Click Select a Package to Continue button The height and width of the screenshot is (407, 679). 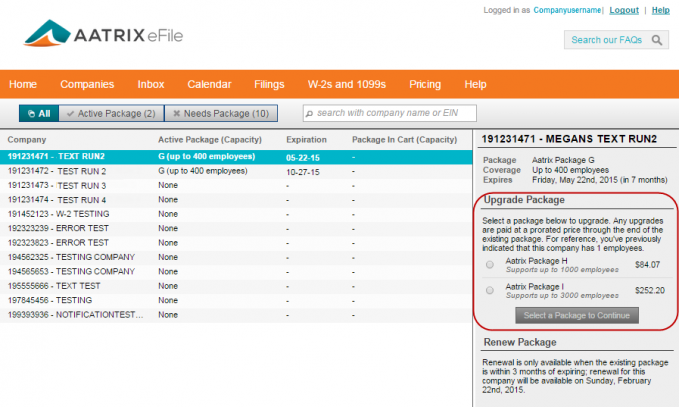click(x=576, y=315)
